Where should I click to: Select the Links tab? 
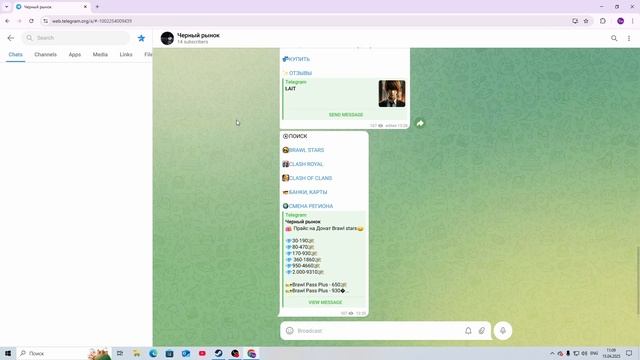(x=126, y=54)
